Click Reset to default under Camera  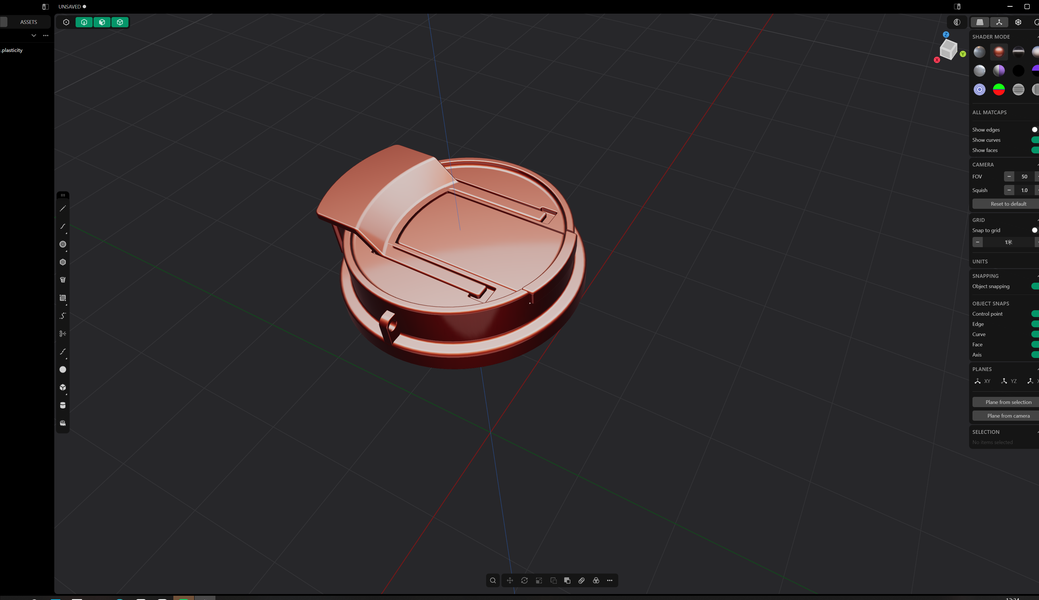pos(1008,204)
